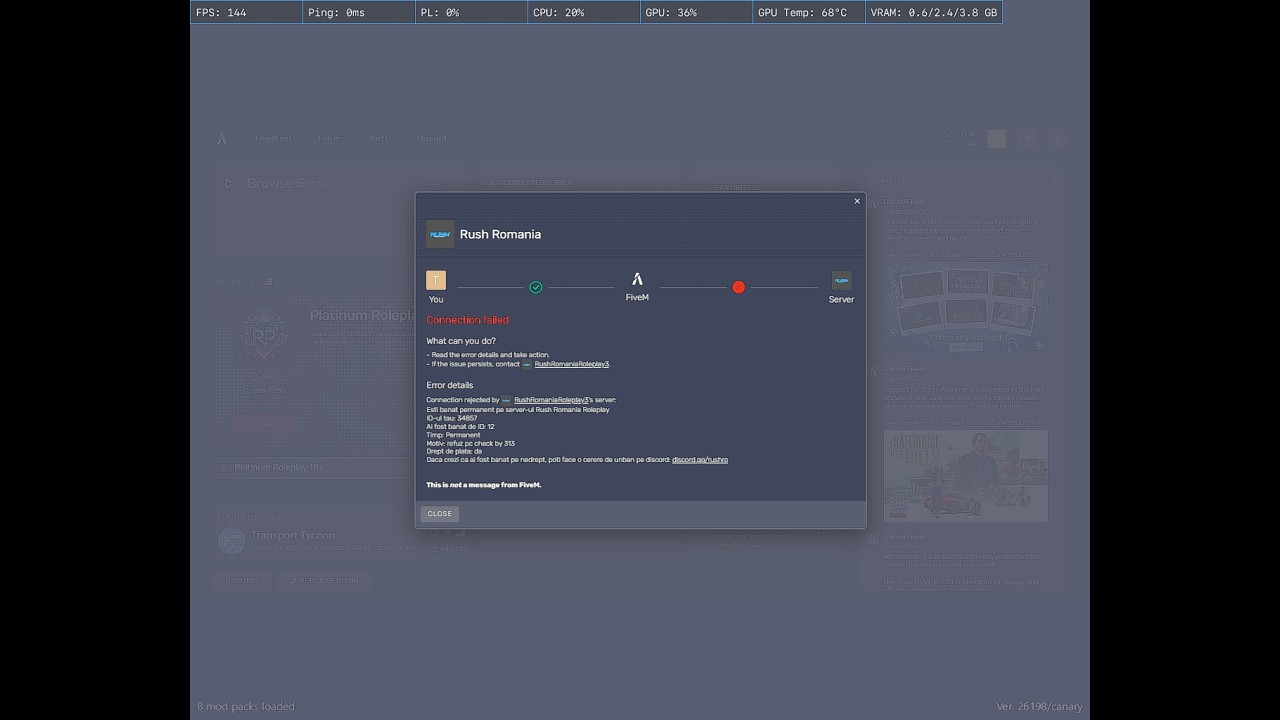Click the Server logo icon in connection diagram
The width and height of the screenshot is (1280, 720).
[x=841, y=280]
